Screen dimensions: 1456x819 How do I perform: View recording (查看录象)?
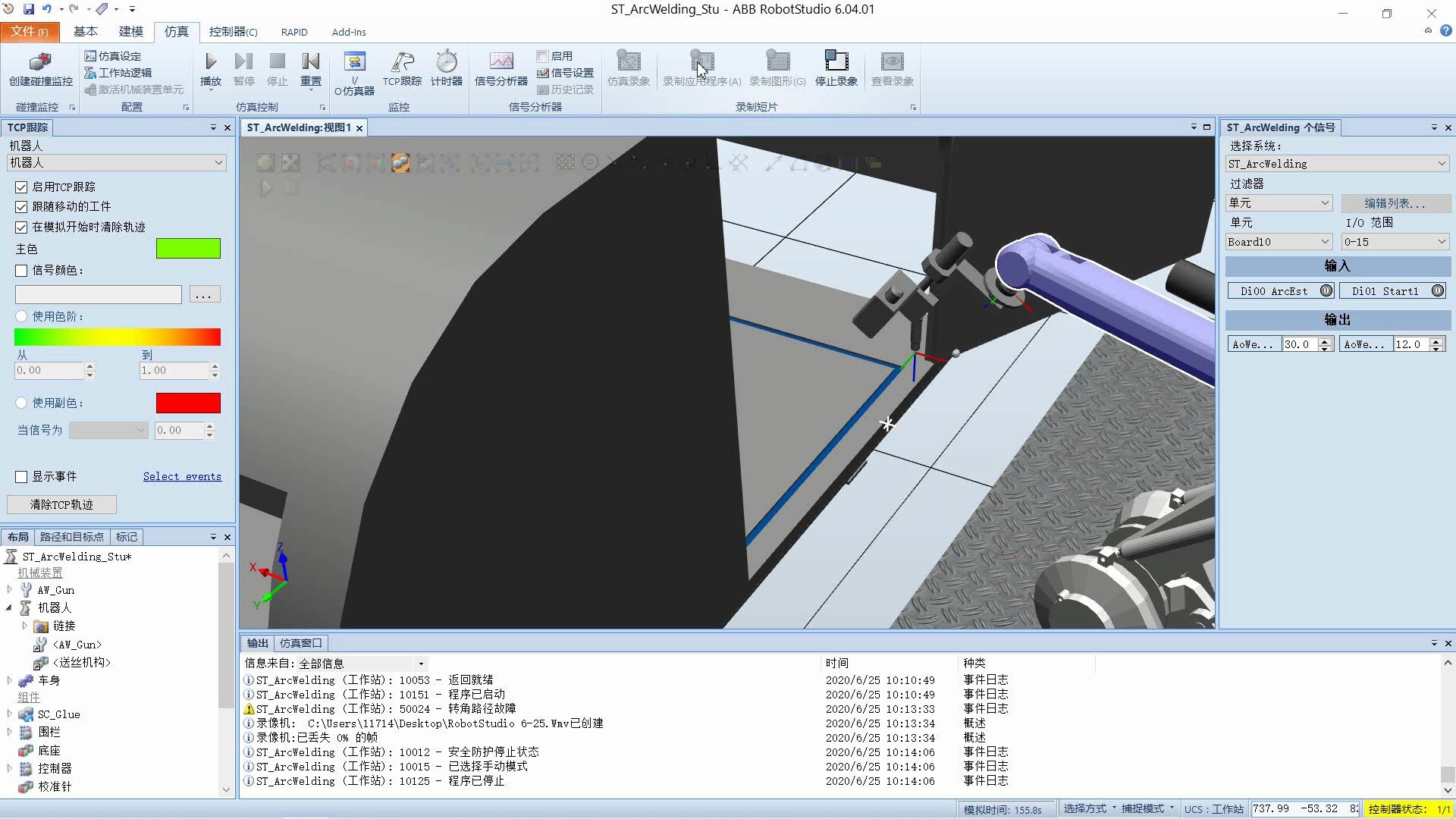coord(892,69)
